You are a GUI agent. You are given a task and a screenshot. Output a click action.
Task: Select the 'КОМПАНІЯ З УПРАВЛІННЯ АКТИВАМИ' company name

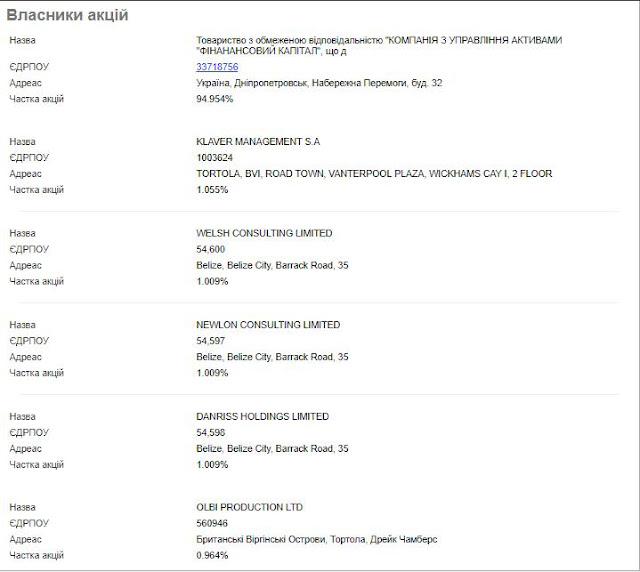[x=379, y=45]
